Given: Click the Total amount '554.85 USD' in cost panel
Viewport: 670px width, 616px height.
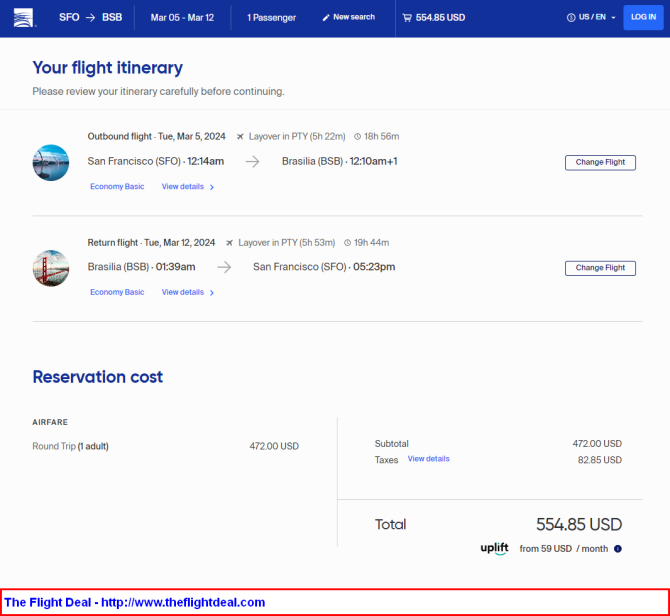Looking at the screenshot, I should click(x=579, y=525).
